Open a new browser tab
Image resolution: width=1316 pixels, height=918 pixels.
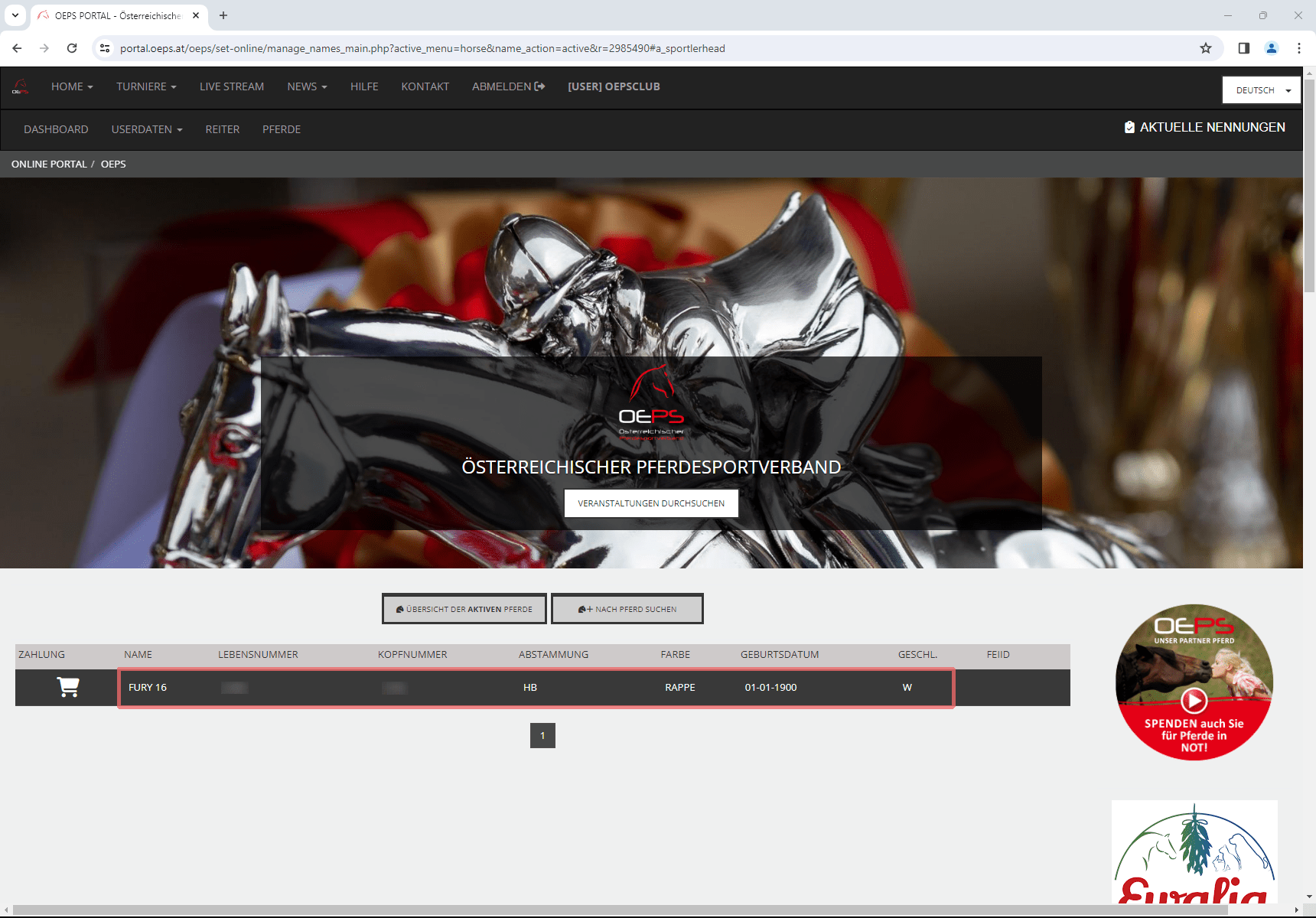tap(223, 15)
